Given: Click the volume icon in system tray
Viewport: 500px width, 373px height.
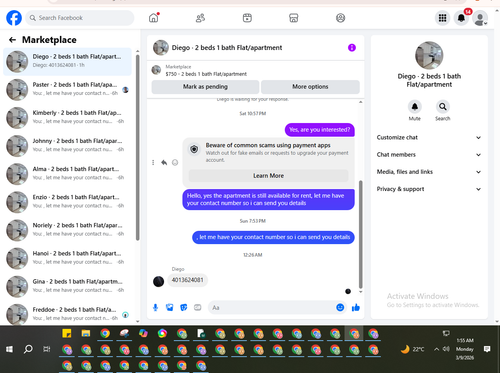Looking at the screenshot, I should pyautogui.click(x=446, y=349).
